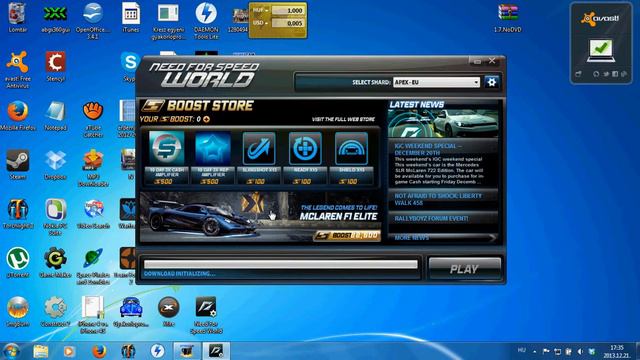
Task: Open the Steam desktop icon
Action: [x=18, y=165]
